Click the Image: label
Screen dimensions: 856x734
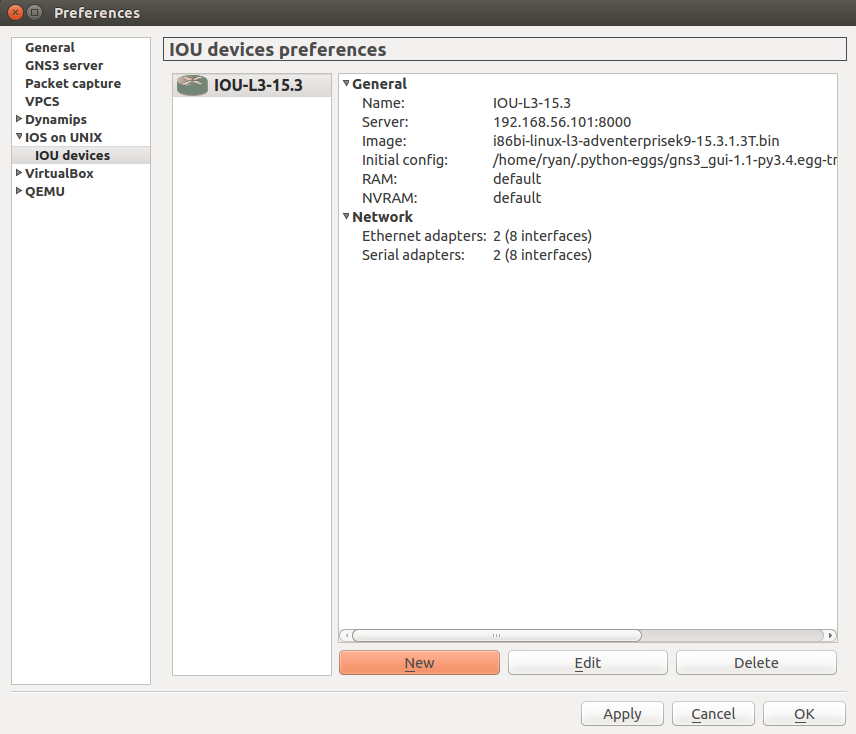pos(384,141)
